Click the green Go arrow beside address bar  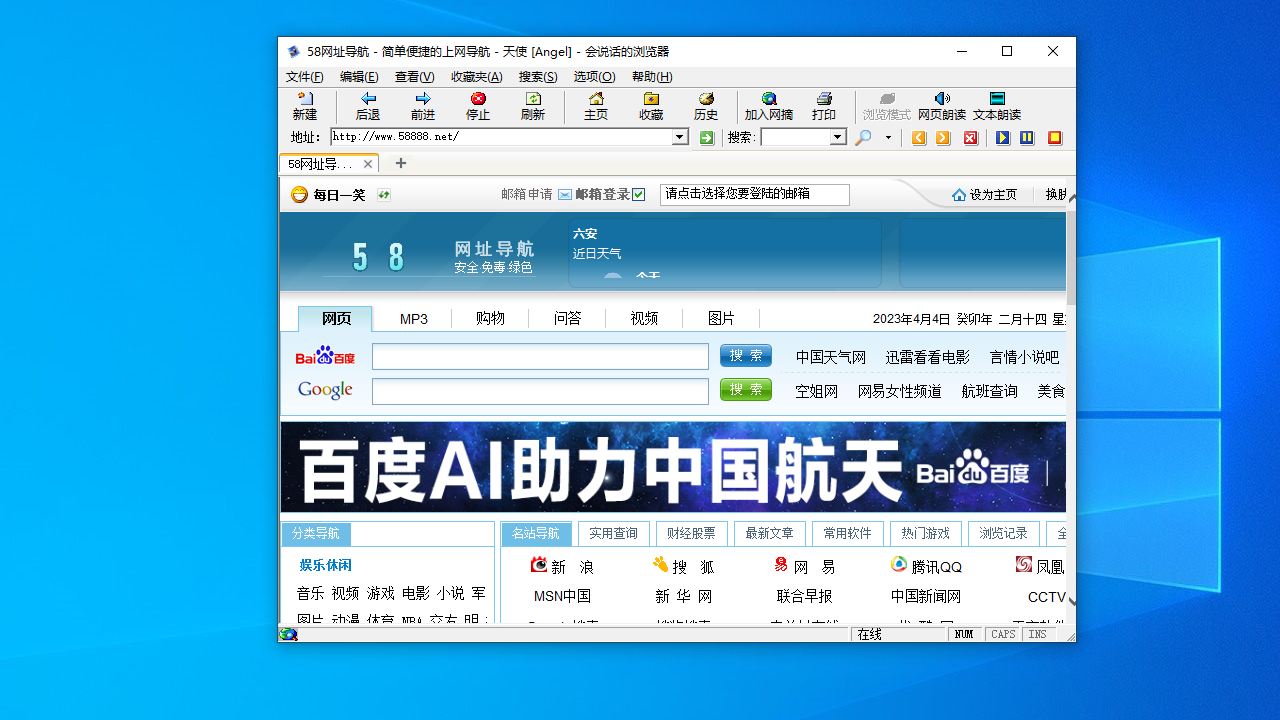tap(706, 137)
